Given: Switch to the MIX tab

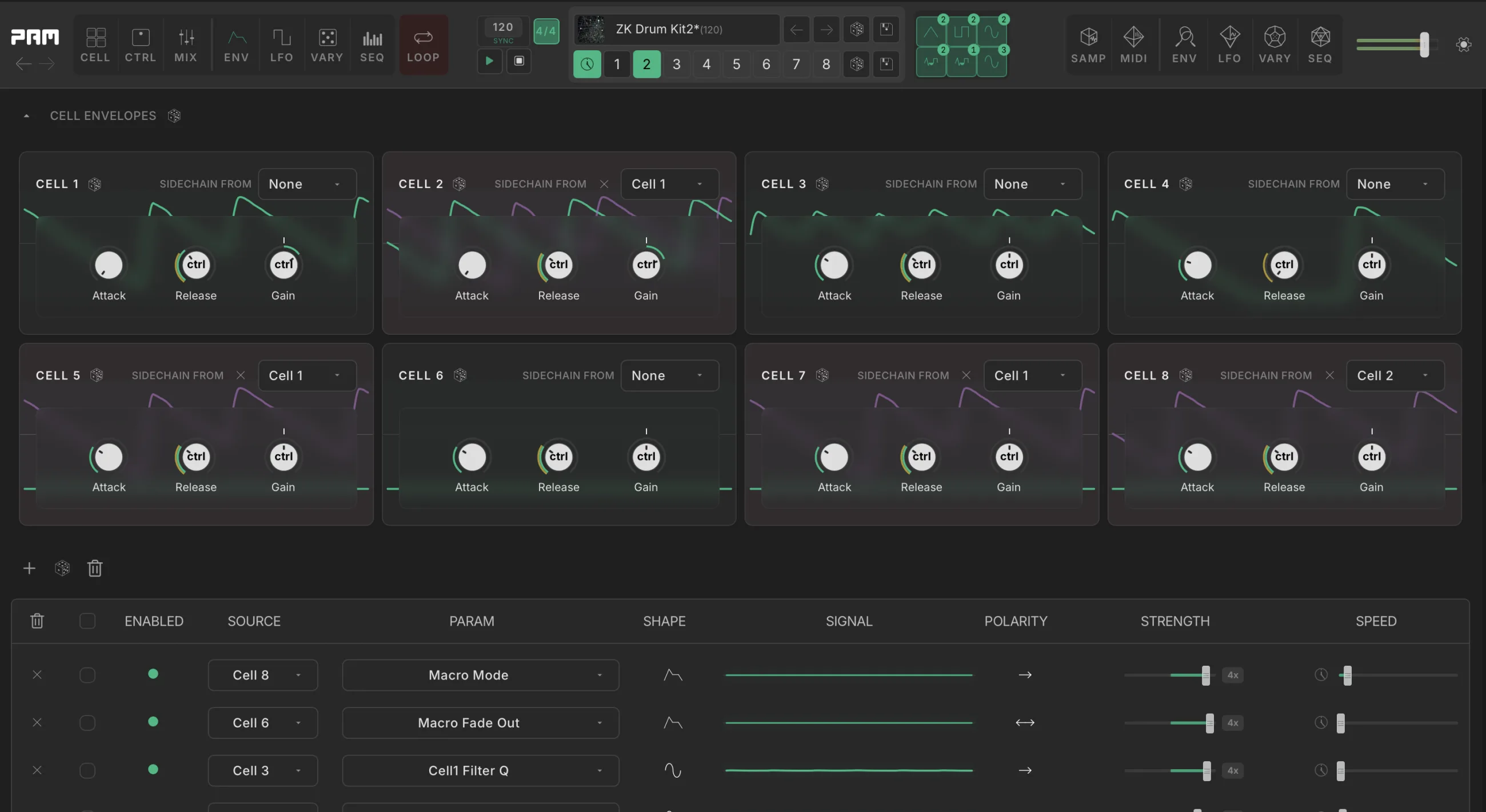Looking at the screenshot, I should coord(186,45).
